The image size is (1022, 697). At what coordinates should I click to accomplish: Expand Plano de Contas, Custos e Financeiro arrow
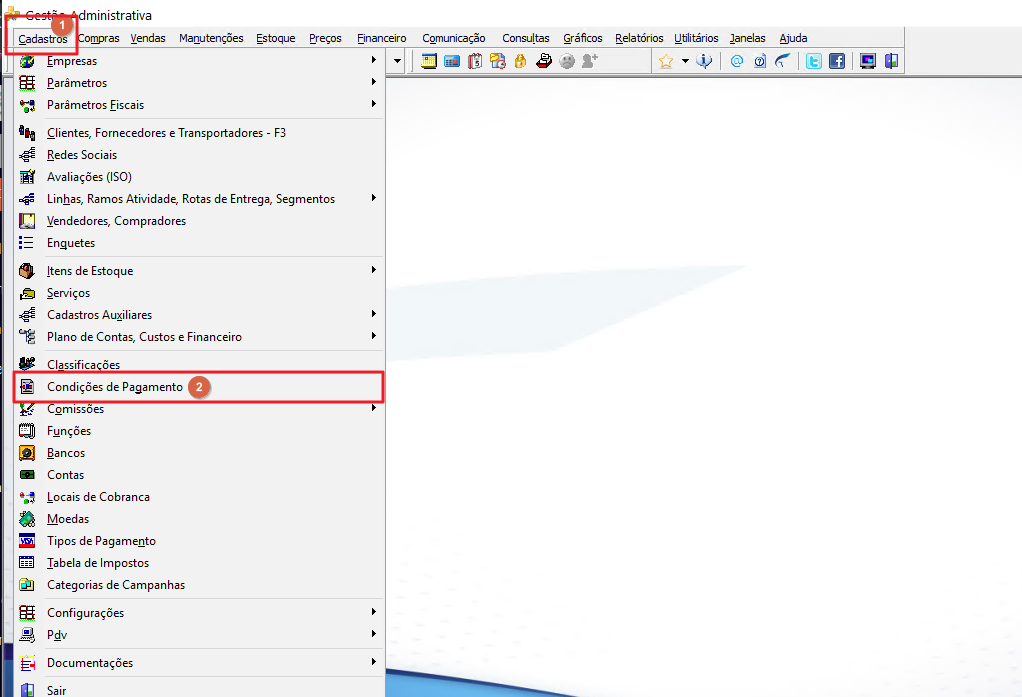coord(373,336)
